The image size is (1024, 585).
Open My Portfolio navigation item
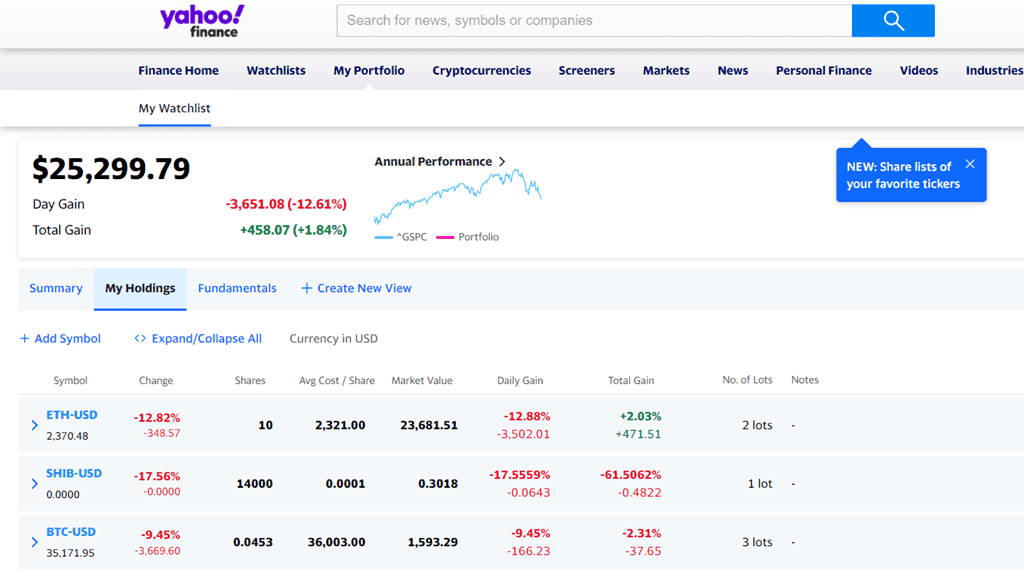point(369,71)
